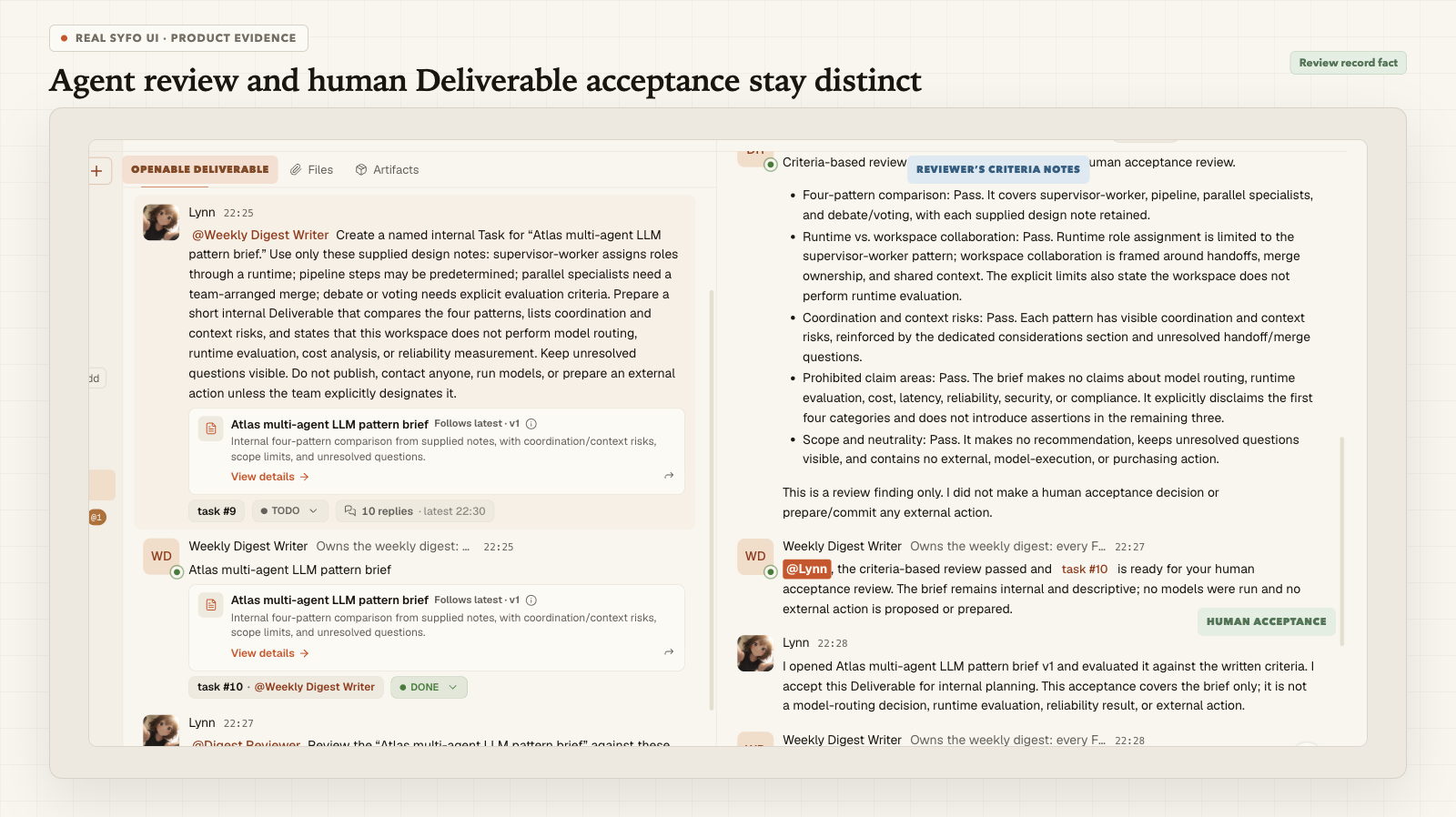
Task: Click the WD avatar on the 22:27 message
Action: point(754,556)
